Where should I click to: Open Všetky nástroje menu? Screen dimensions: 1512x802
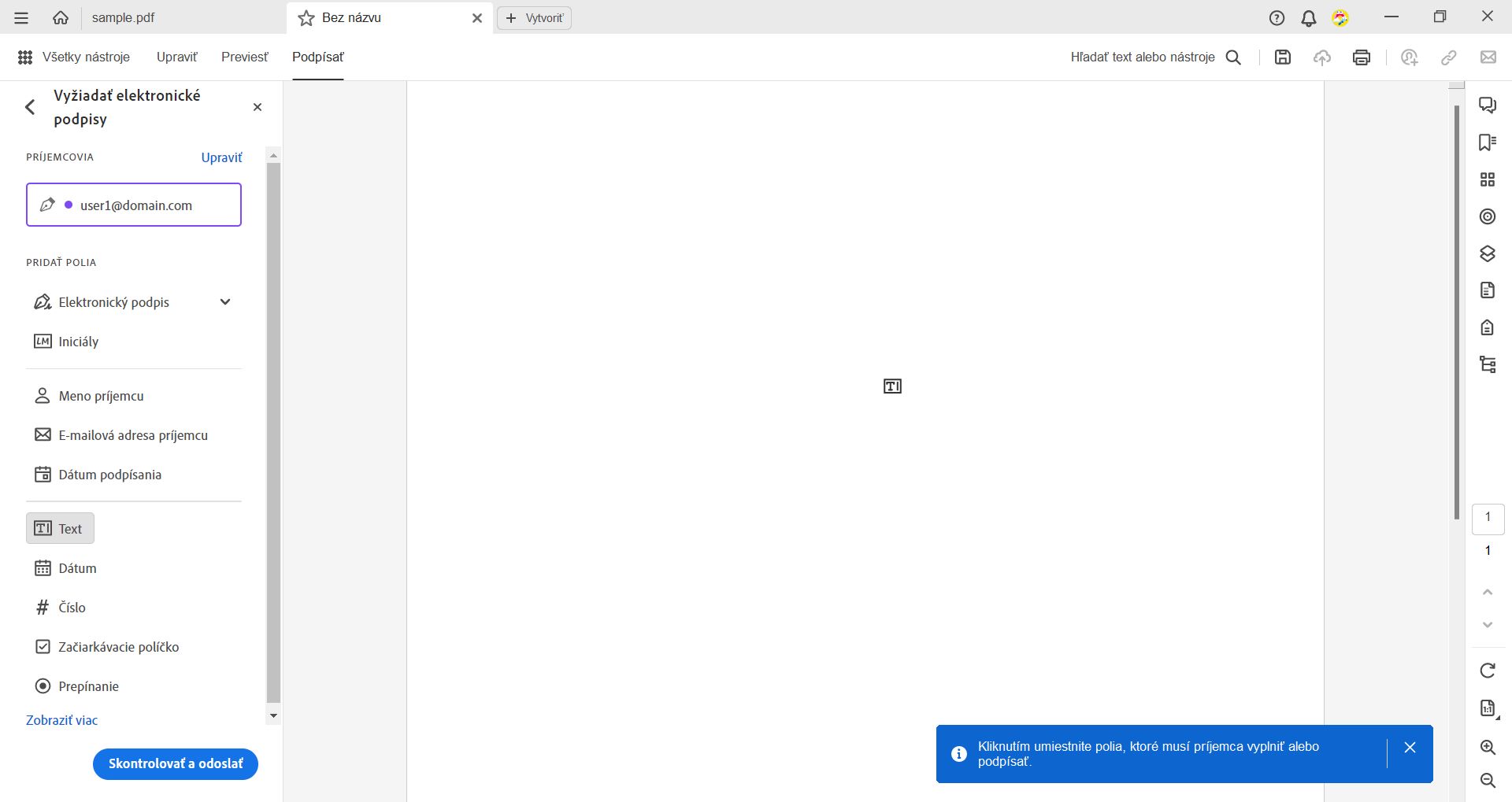tap(74, 57)
